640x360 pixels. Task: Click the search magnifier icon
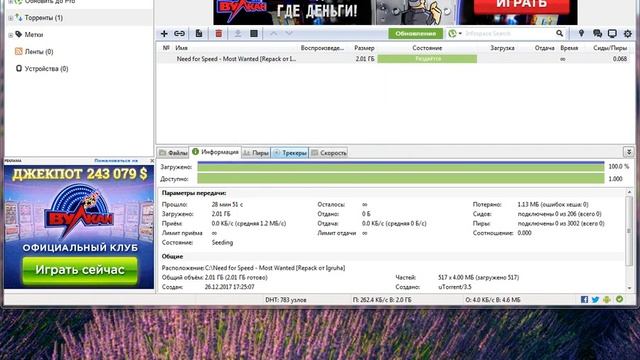[x=560, y=33]
